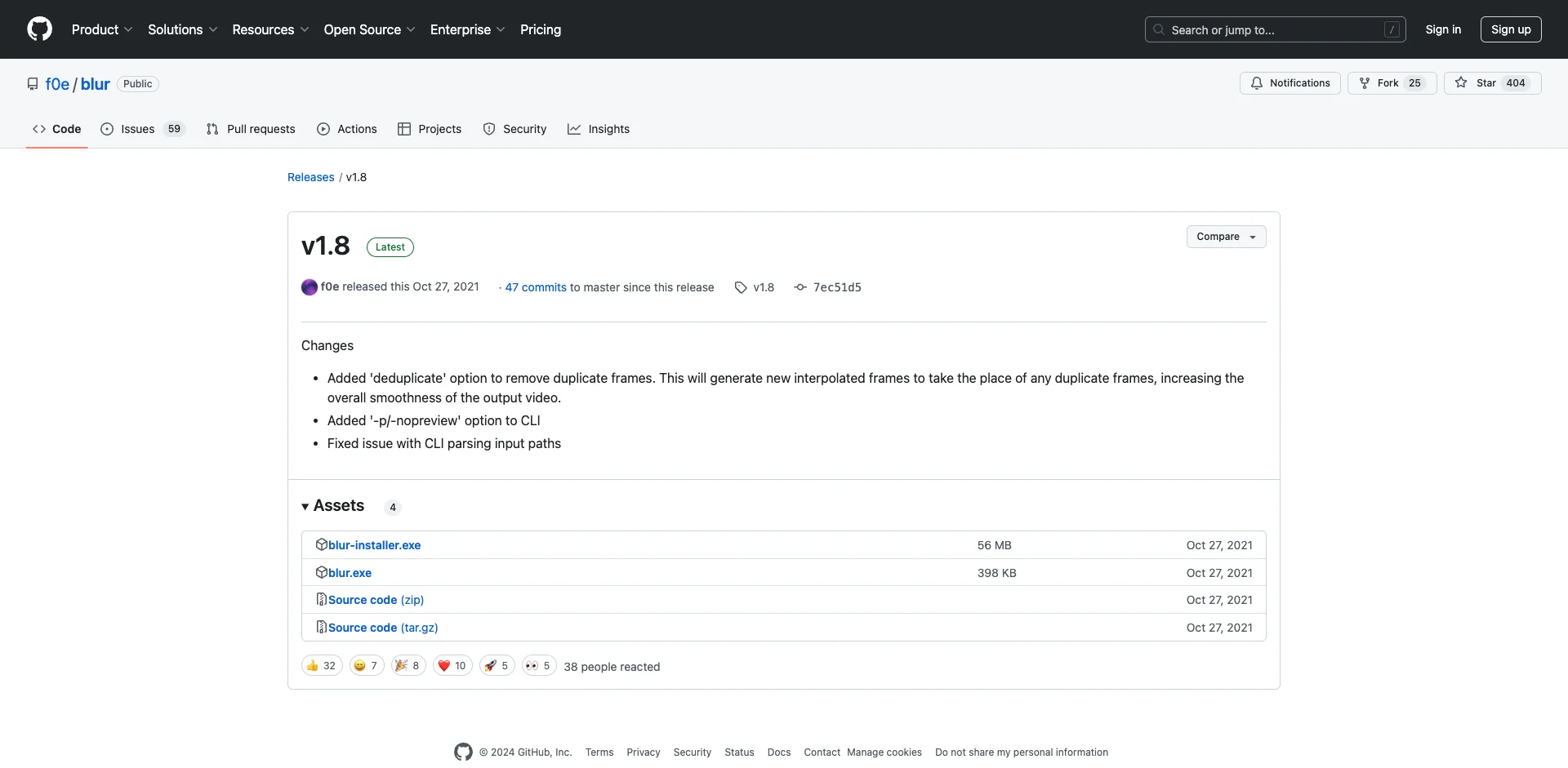The height and width of the screenshot is (768, 1568).
Task: Expand the Solutions menu
Action: pyautogui.click(x=183, y=29)
